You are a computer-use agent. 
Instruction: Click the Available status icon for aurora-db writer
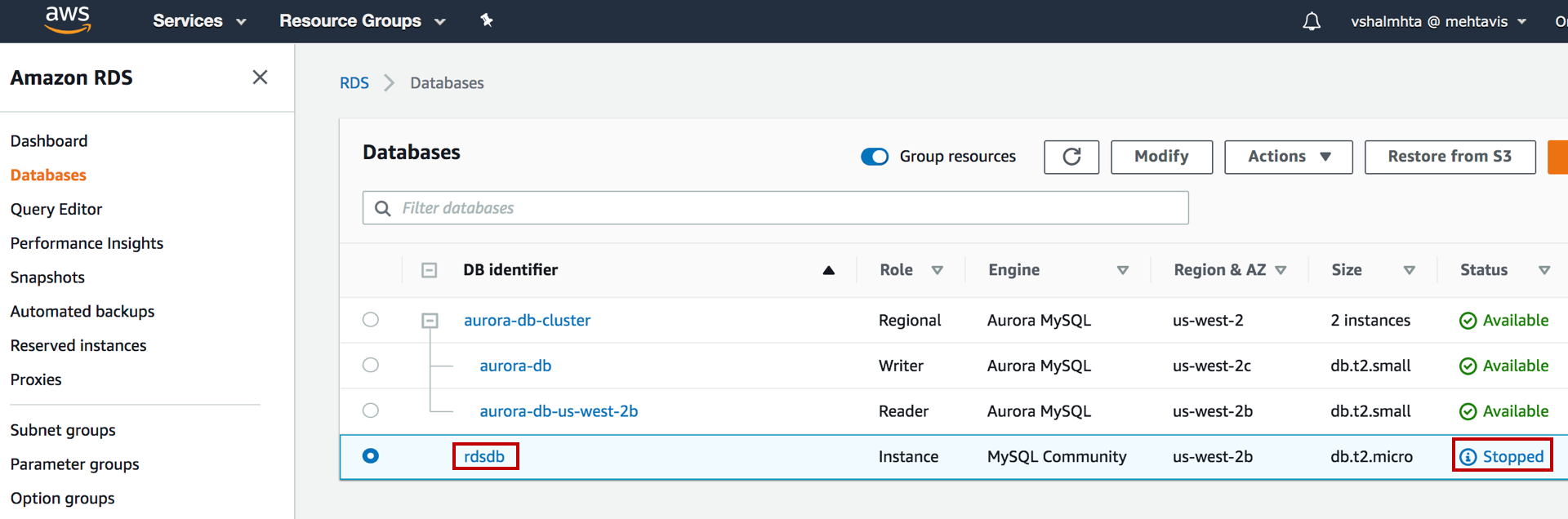click(1468, 366)
